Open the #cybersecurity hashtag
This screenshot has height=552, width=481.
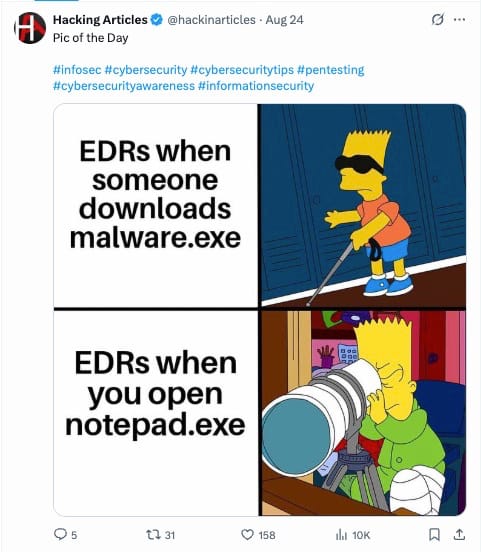click(x=146, y=70)
